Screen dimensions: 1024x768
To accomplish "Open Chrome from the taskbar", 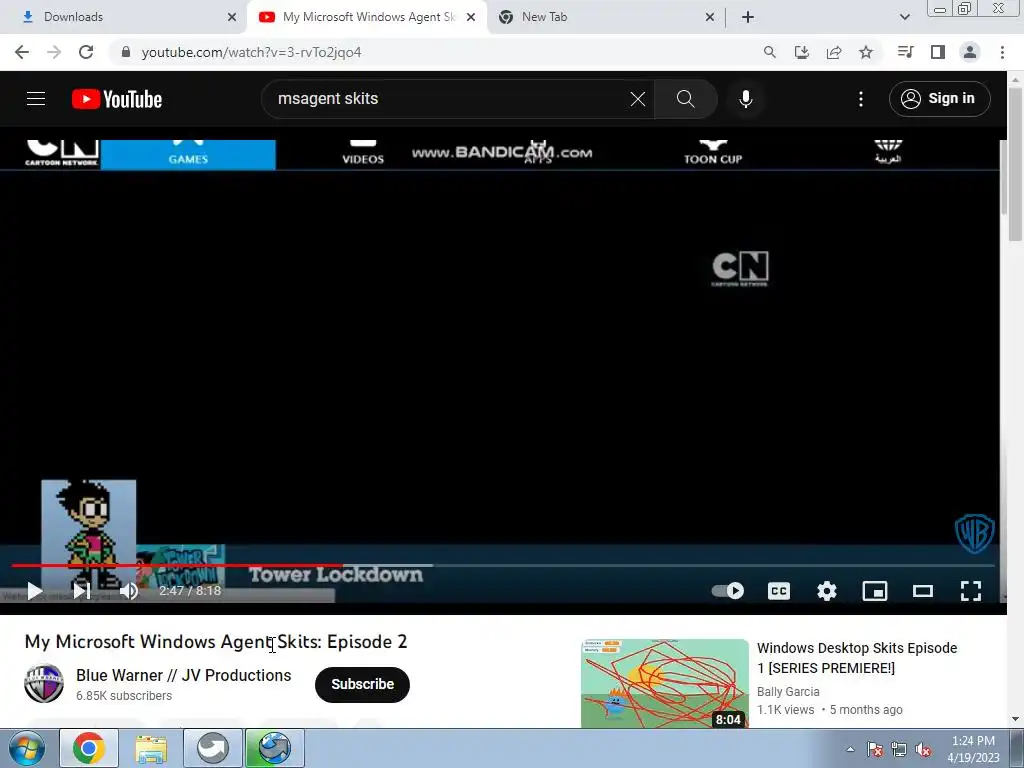I will pos(89,748).
